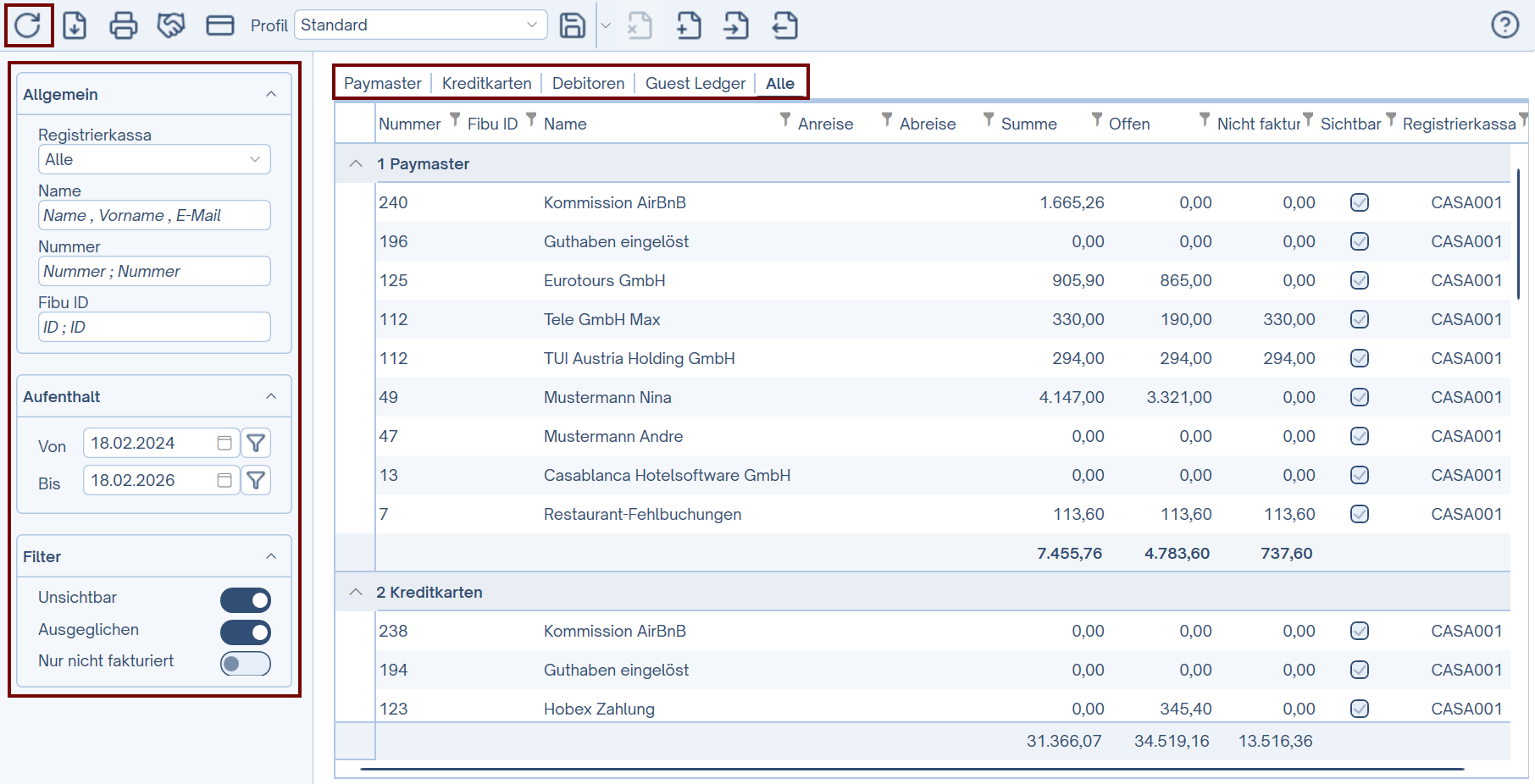Collapse the Aufenthalt panel

tap(271, 396)
